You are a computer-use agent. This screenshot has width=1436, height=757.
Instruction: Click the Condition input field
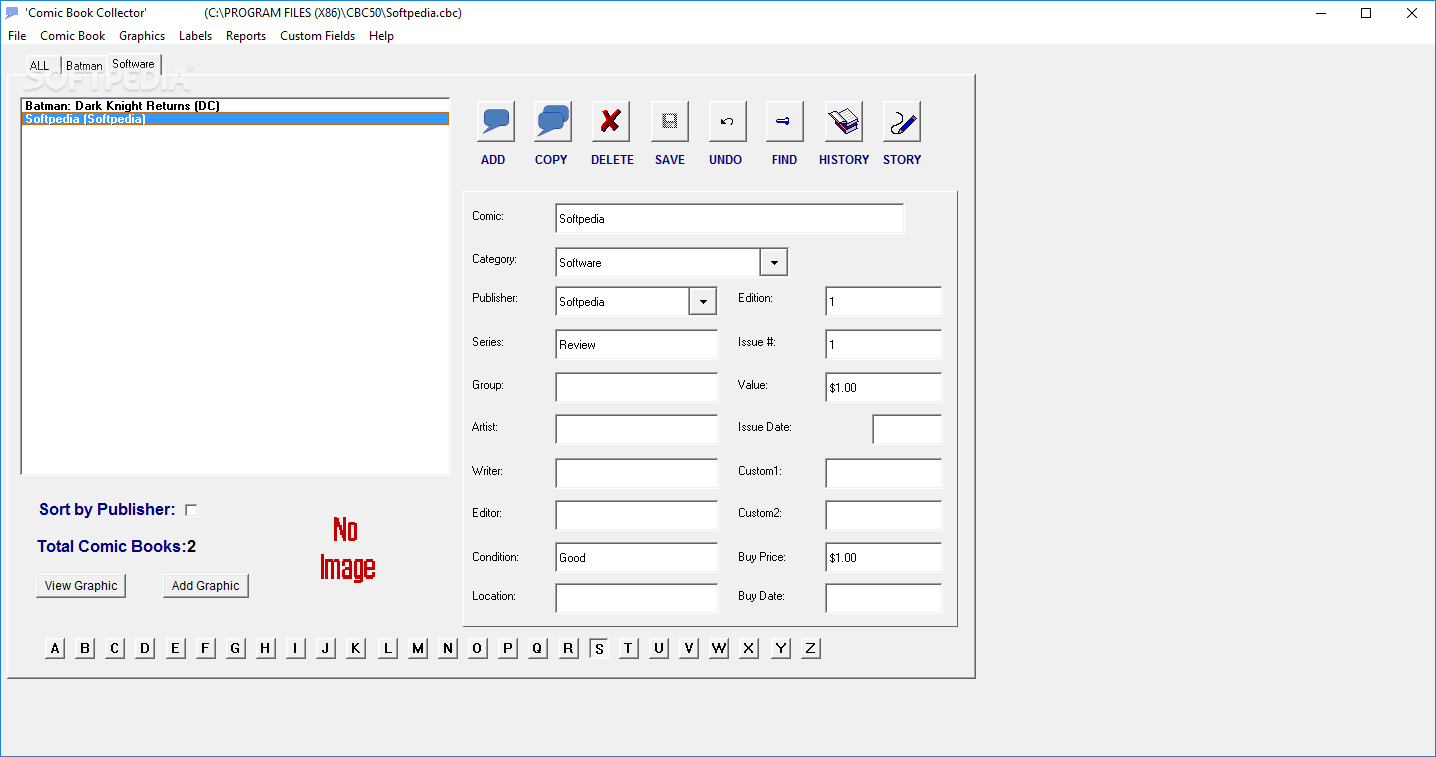coord(637,557)
